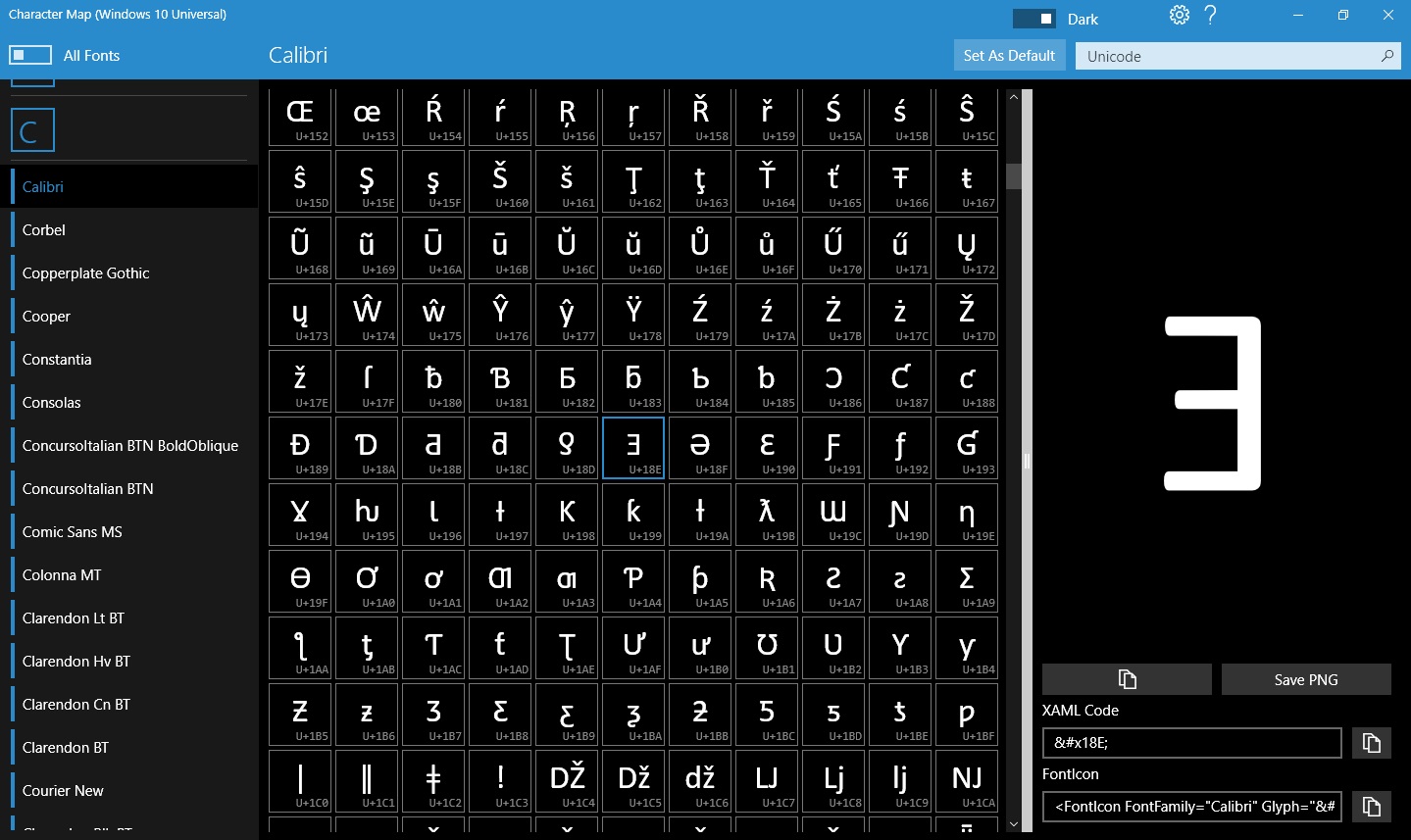Select the letter C index tile
Screen dimensions: 1411x840
tap(32, 130)
